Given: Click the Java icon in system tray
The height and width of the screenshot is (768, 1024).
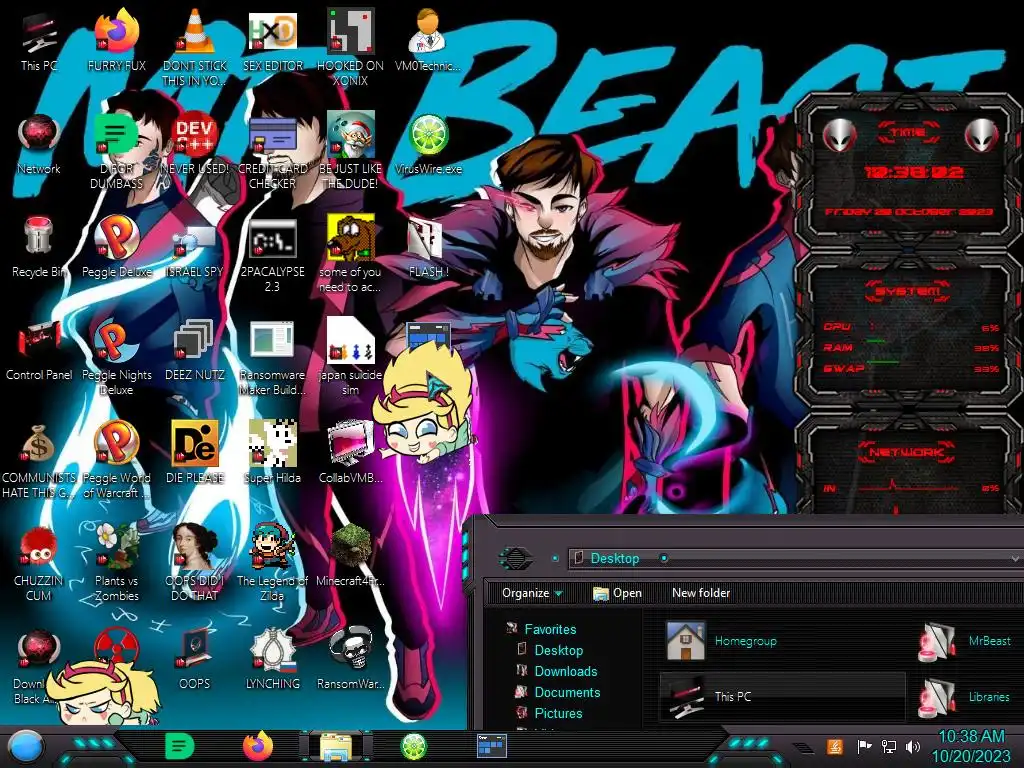Looking at the screenshot, I should (x=834, y=746).
